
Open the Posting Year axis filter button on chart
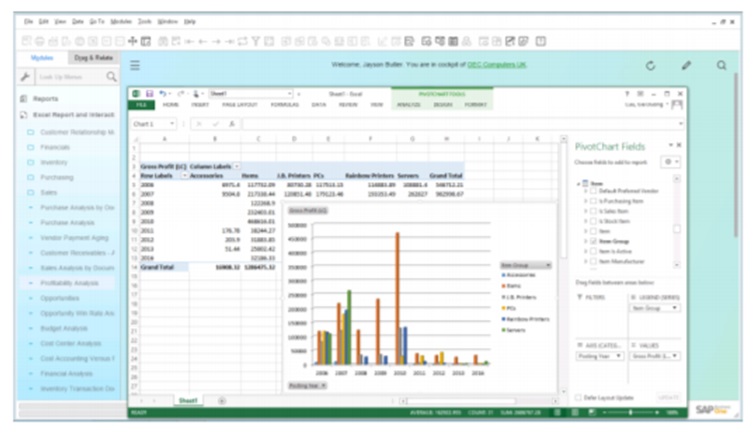click(x=307, y=386)
